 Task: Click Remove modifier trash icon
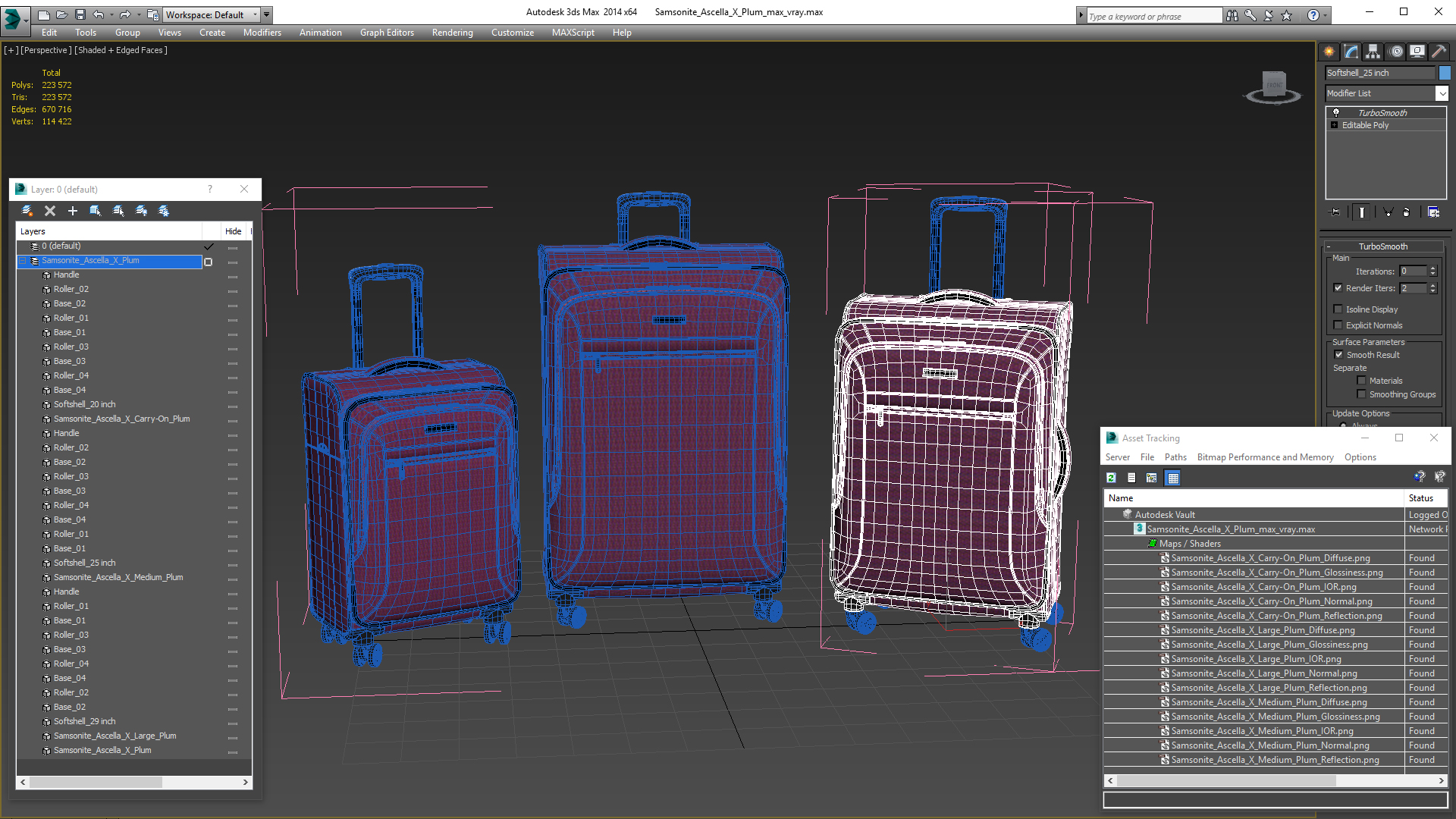click(1407, 212)
